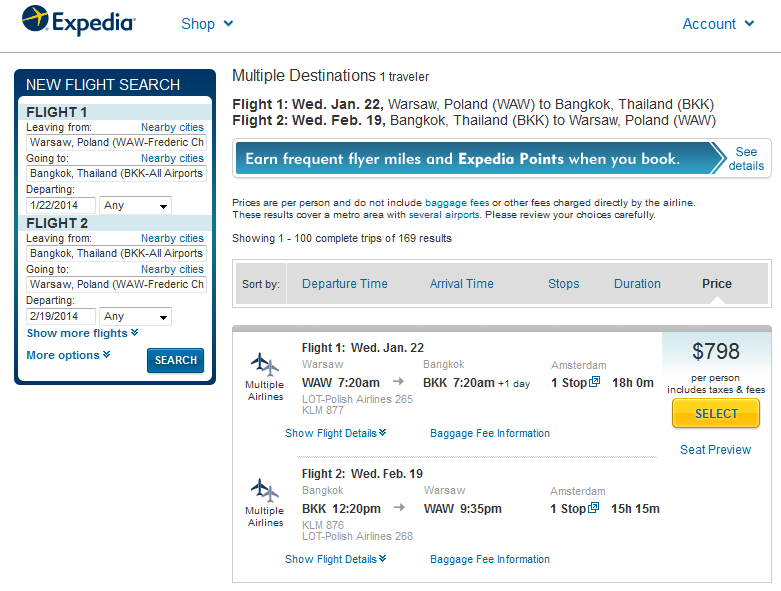The width and height of the screenshot is (781, 591).
Task: Click '18h 0m' duration text
Action: pos(633,383)
